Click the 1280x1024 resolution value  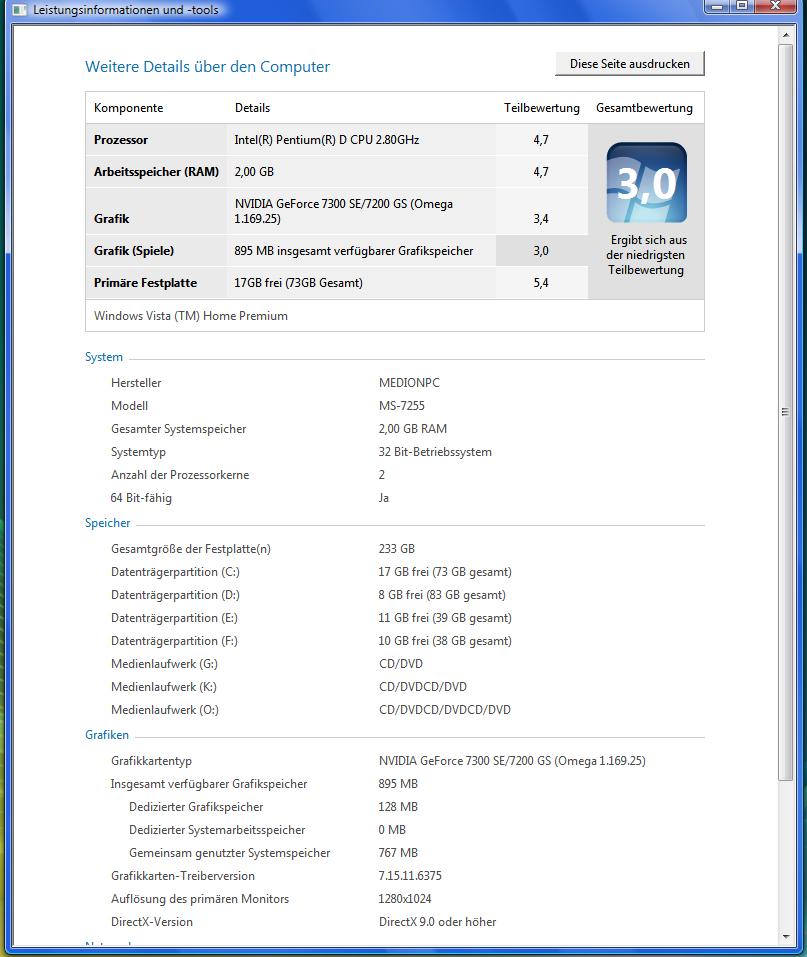coord(405,899)
